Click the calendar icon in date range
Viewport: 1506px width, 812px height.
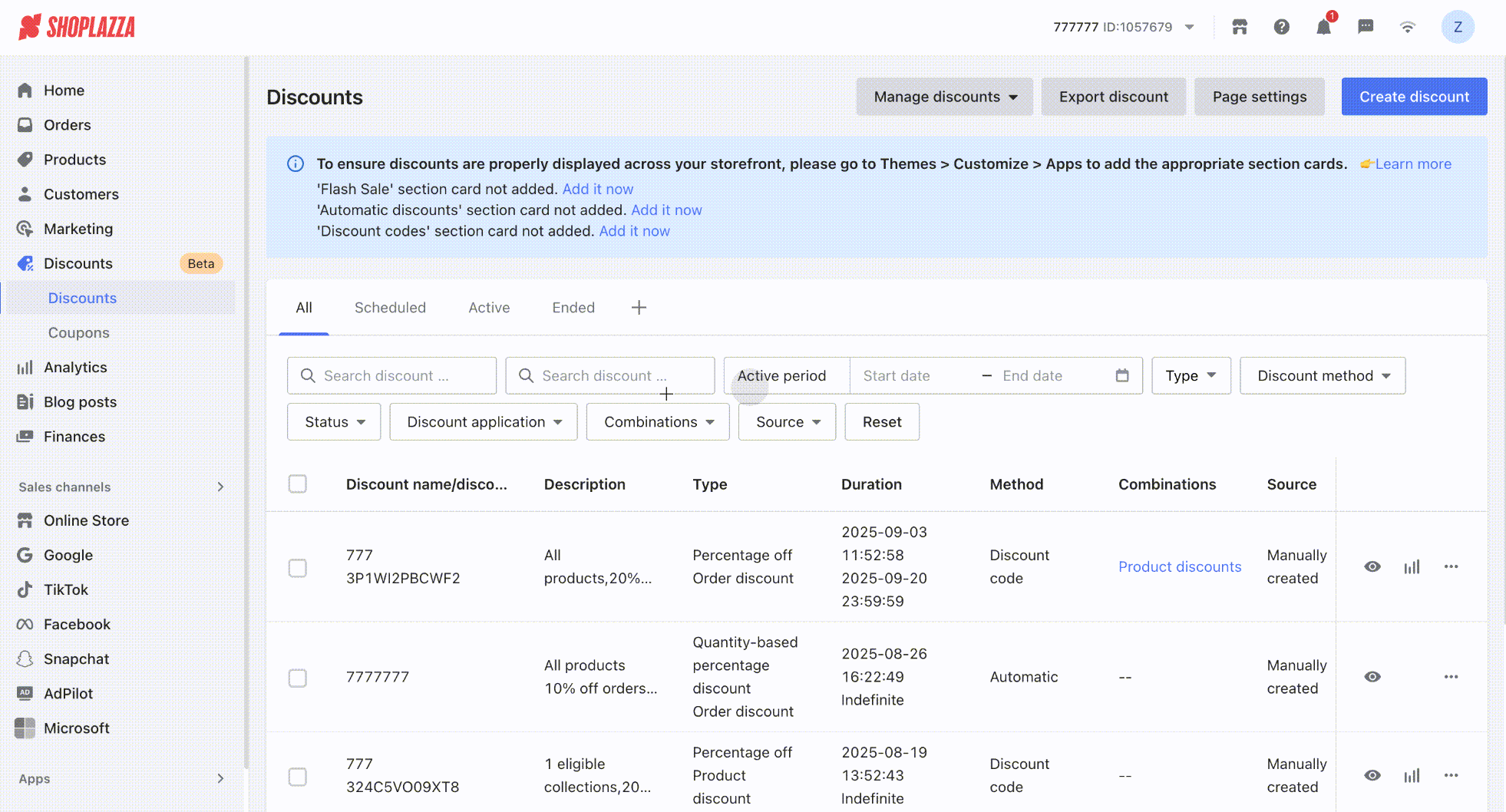(1121, 375)
